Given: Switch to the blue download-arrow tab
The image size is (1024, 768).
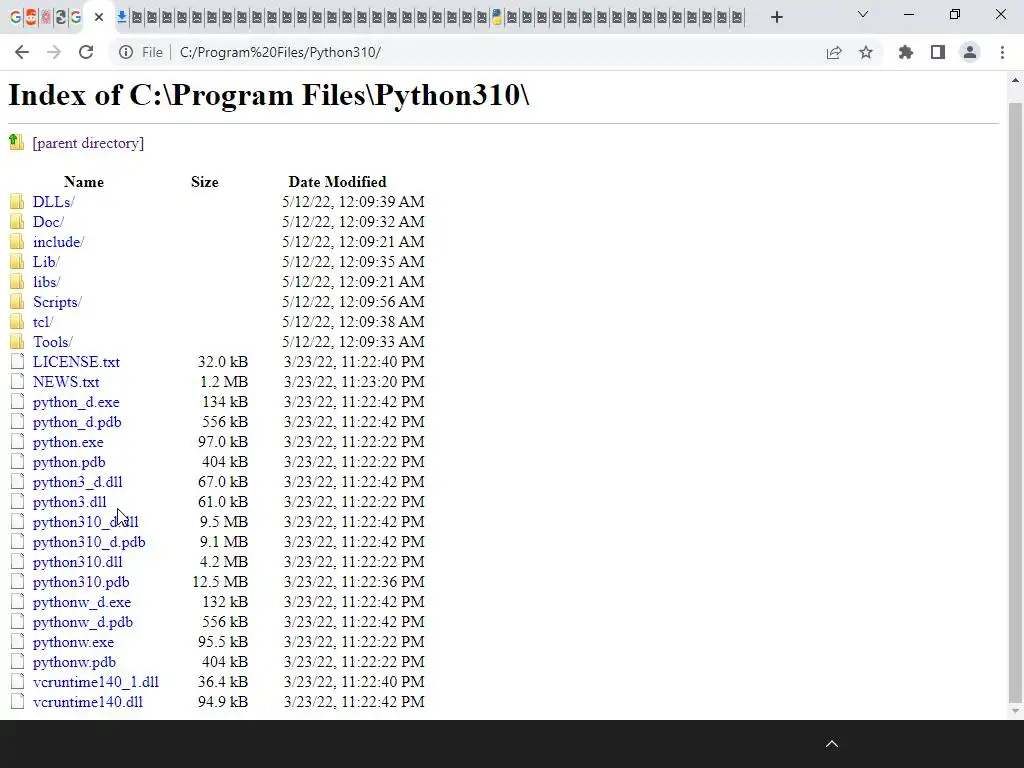Looking at the screenshot, I should coord(121,18).
